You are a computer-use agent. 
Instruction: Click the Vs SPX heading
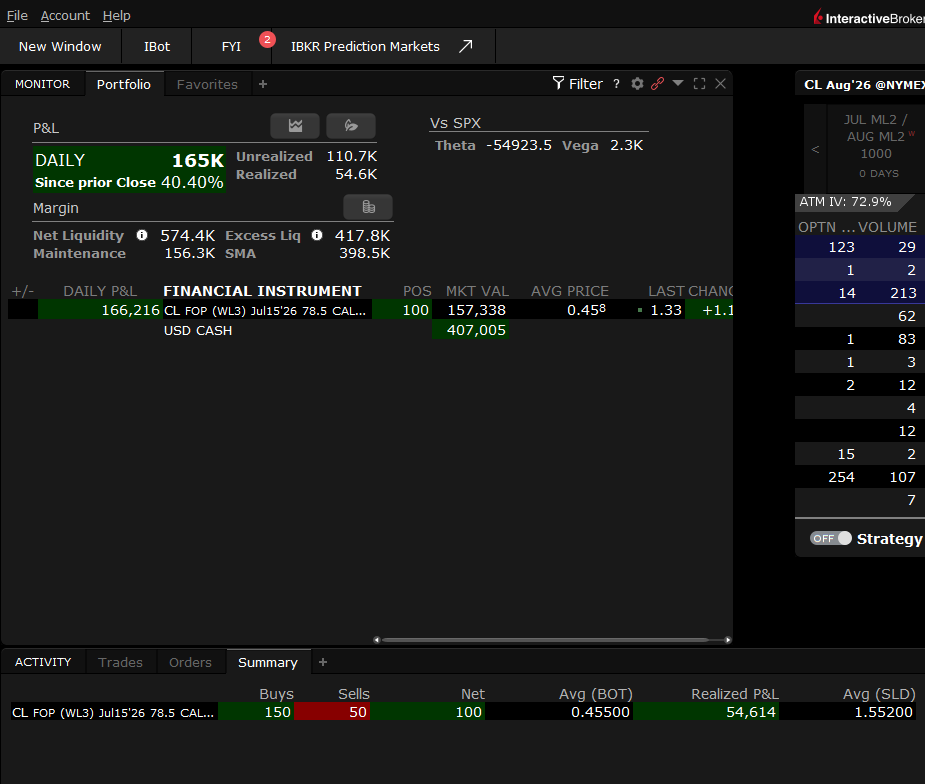455,123
